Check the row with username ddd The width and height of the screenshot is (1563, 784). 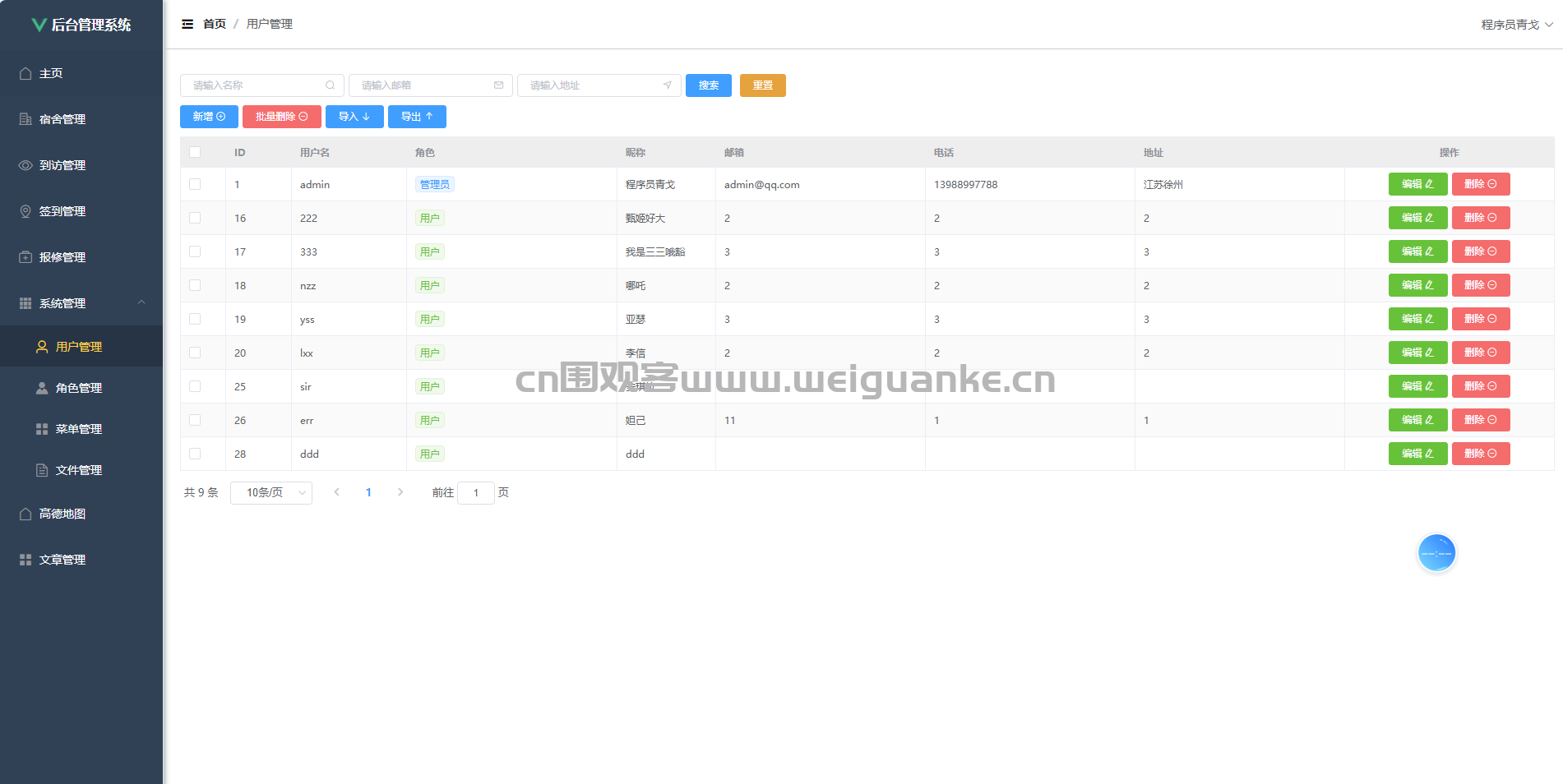click(195, 454)
